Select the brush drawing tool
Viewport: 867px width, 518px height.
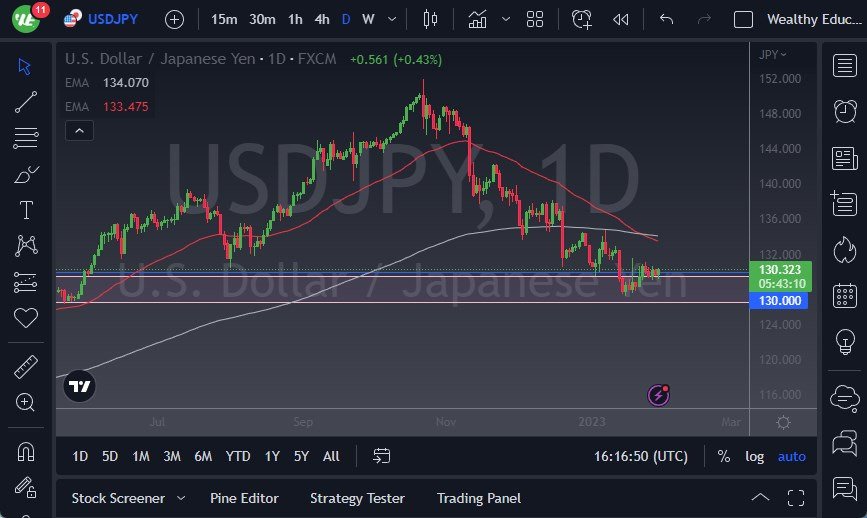pos(25,174)
